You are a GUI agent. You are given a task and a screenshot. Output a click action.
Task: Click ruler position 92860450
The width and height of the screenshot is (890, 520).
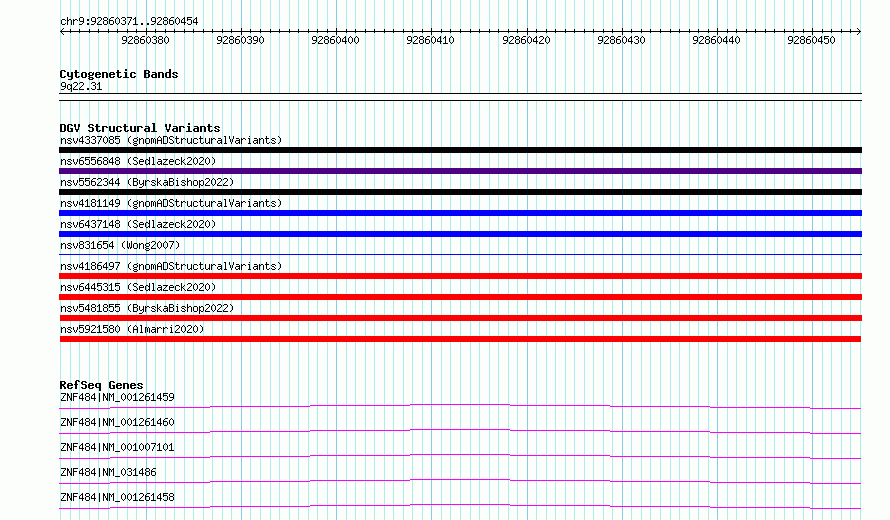[x=811, y=40]
